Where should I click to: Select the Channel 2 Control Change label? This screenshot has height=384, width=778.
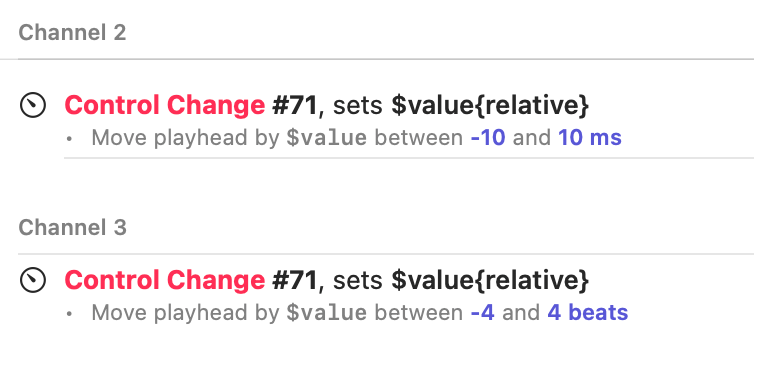pyautogui.click(x=165, y=105)
